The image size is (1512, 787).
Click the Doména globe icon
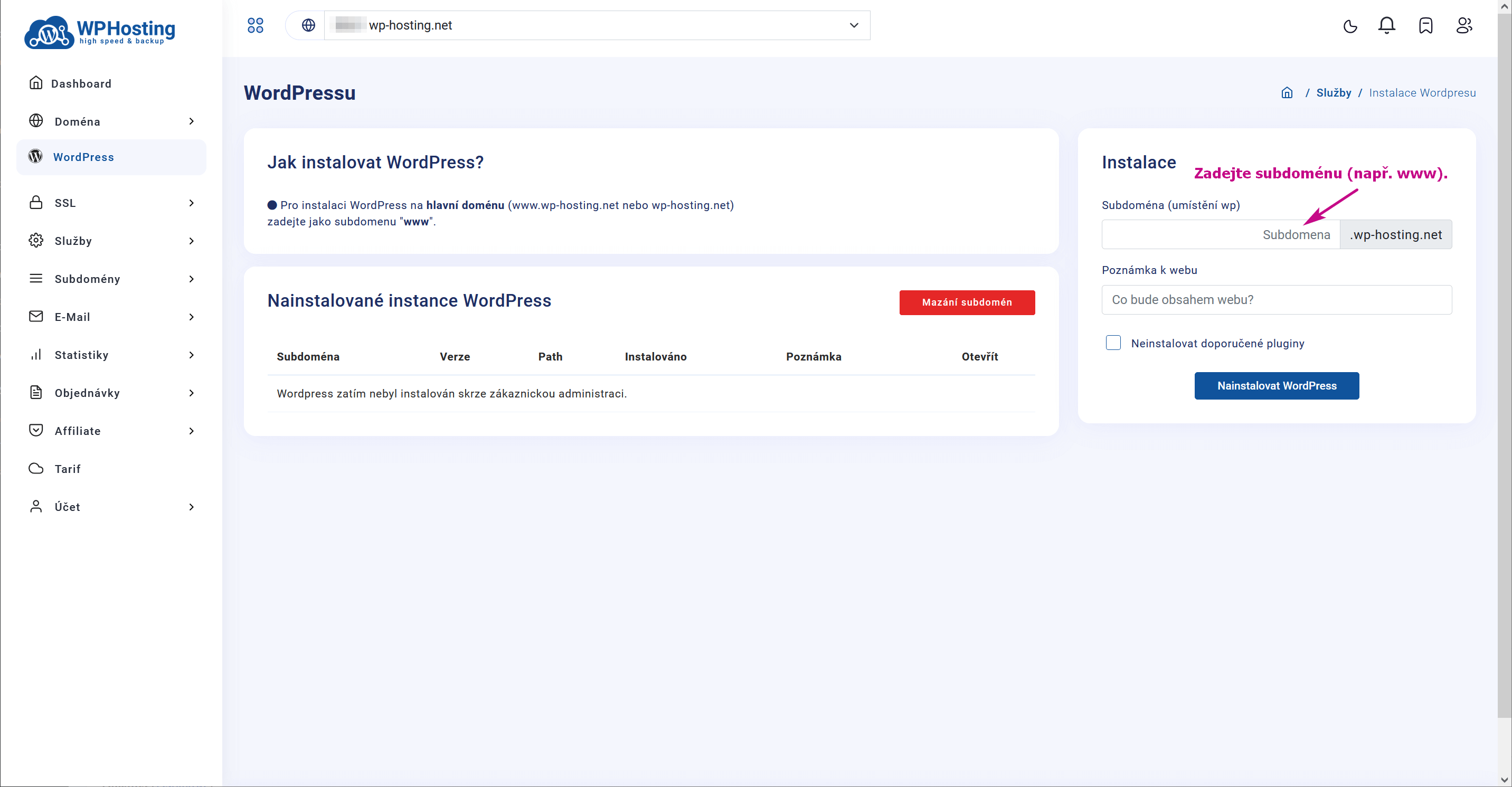36,121
